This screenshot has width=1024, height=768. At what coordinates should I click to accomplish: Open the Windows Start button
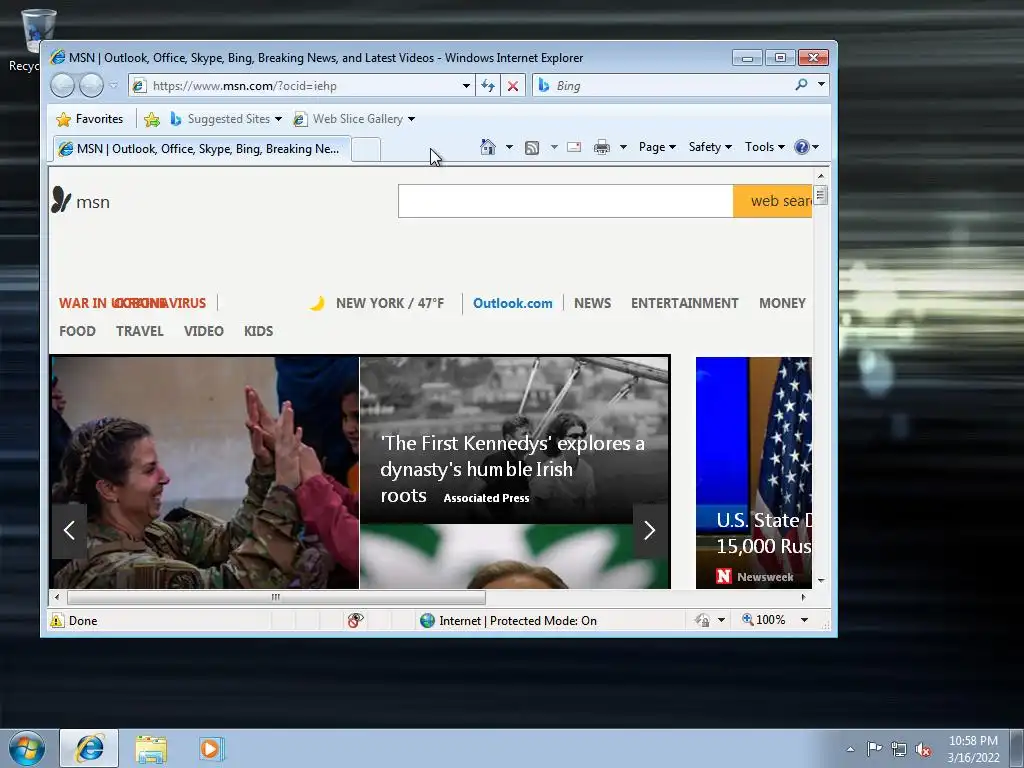click(27, 748)
